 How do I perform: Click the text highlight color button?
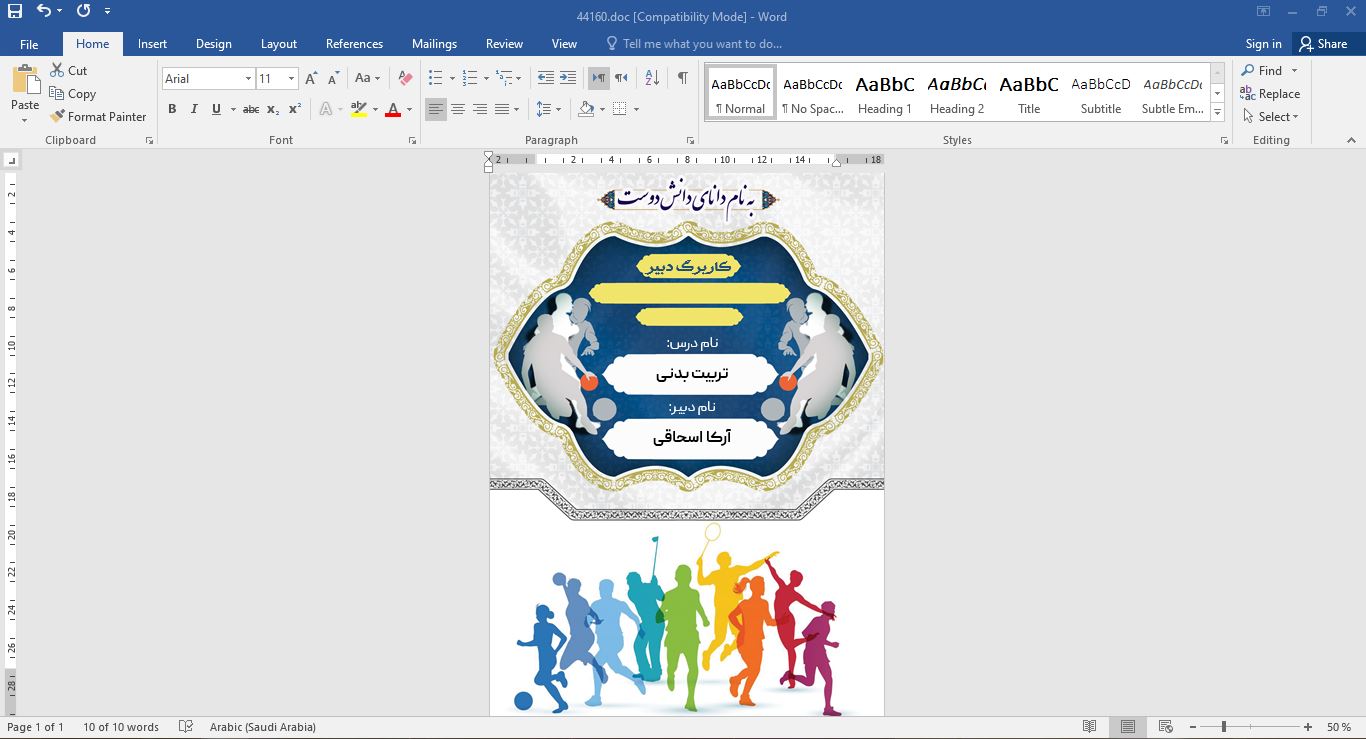click(359, 109)
